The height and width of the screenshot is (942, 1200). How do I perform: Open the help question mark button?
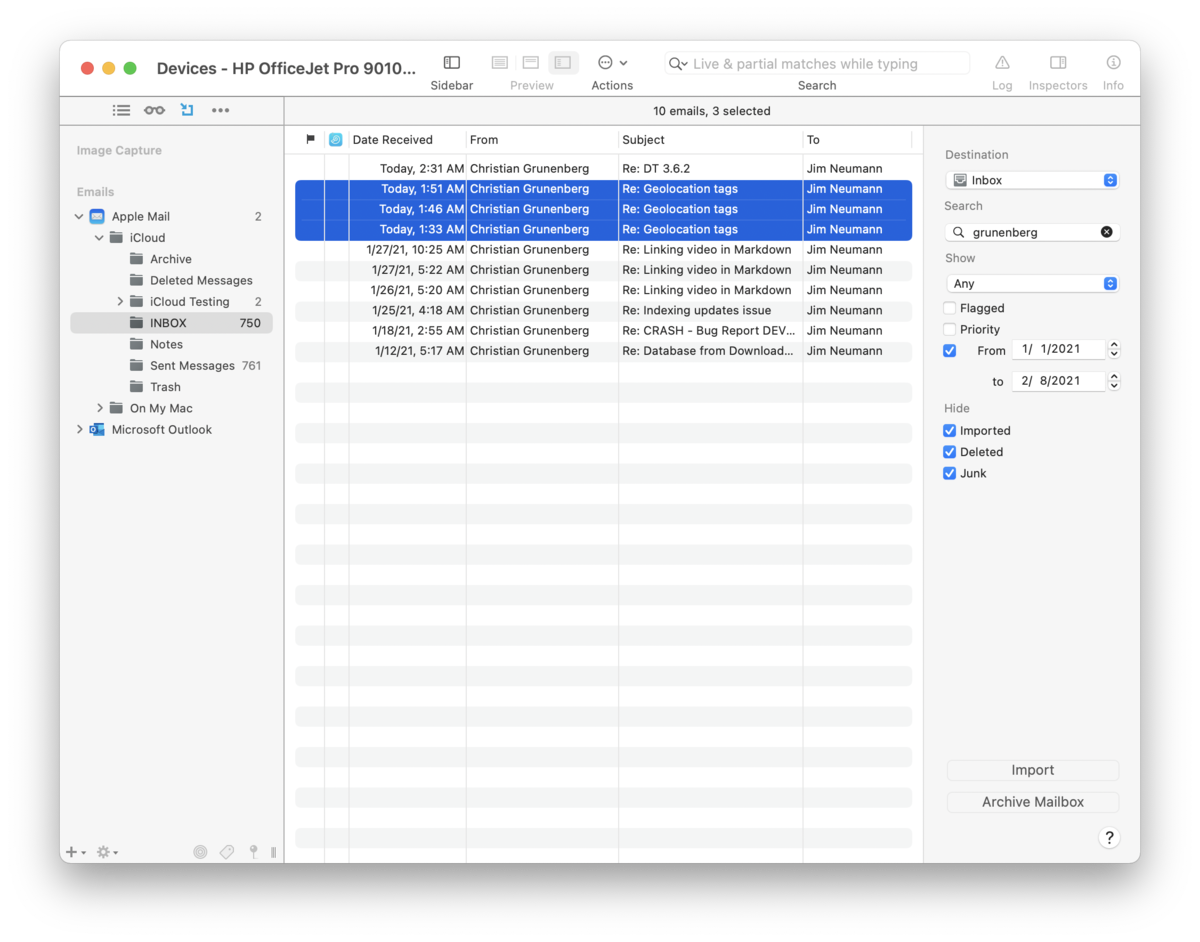point(1109,838)
